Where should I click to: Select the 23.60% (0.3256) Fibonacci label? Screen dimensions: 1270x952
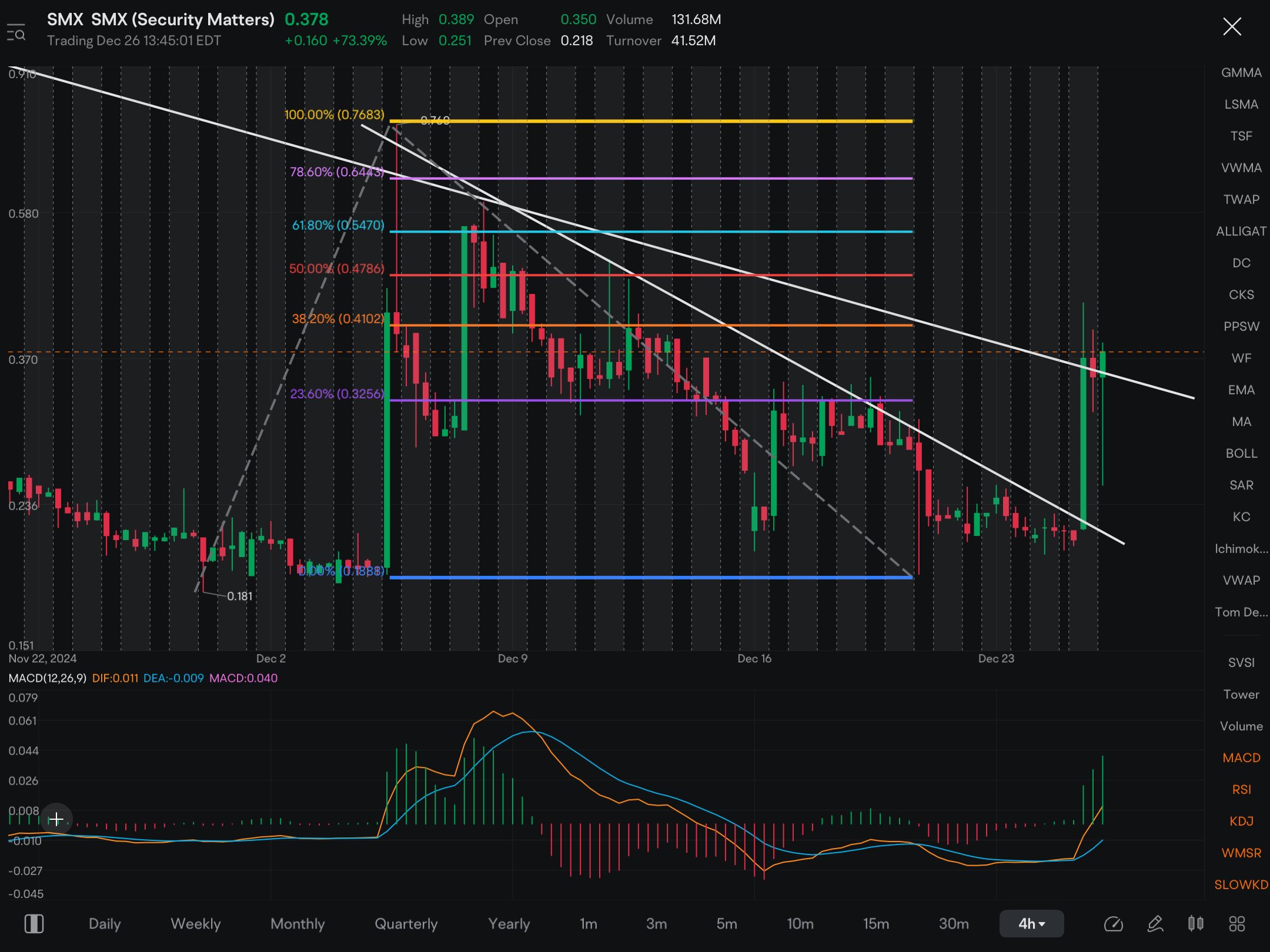pos(337,394)
